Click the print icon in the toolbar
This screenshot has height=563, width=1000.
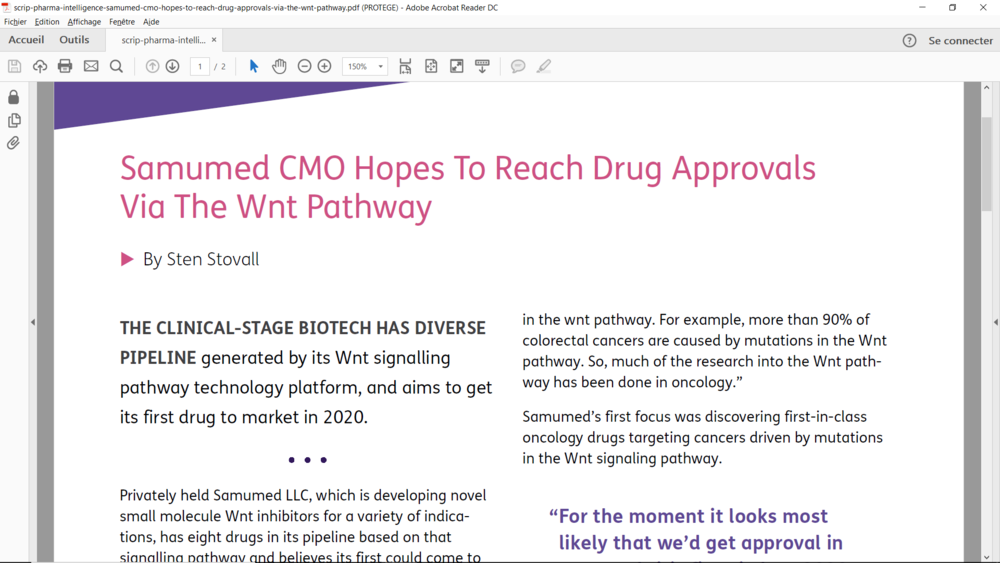point(65,66)
